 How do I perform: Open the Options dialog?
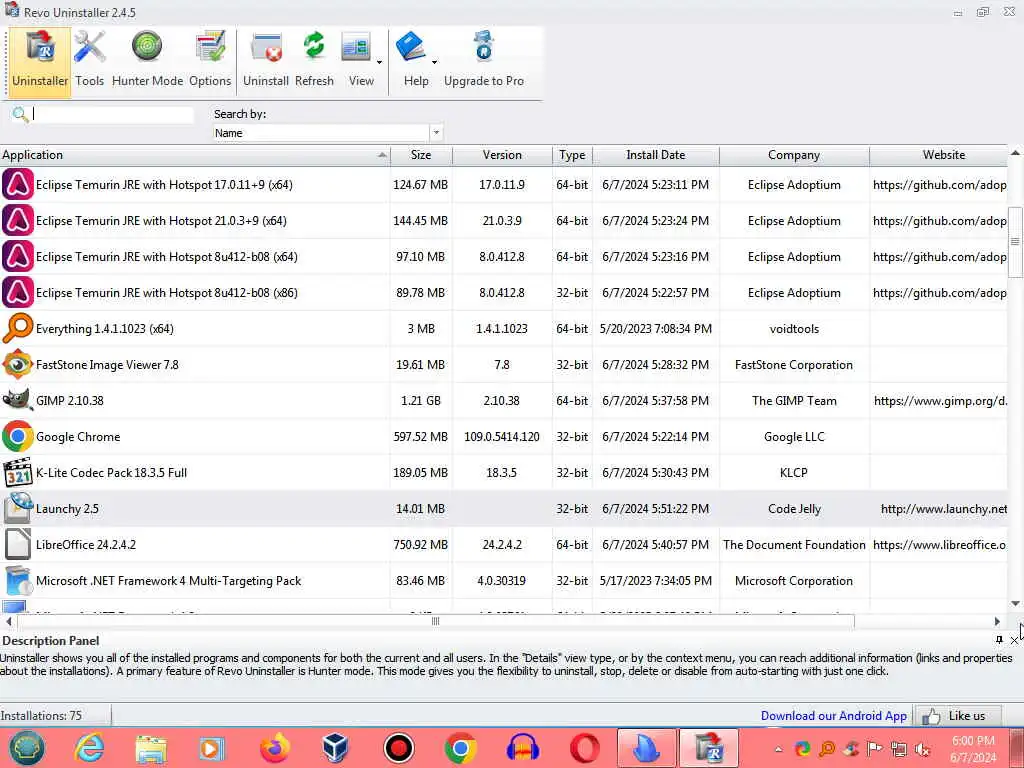[210, 61]
